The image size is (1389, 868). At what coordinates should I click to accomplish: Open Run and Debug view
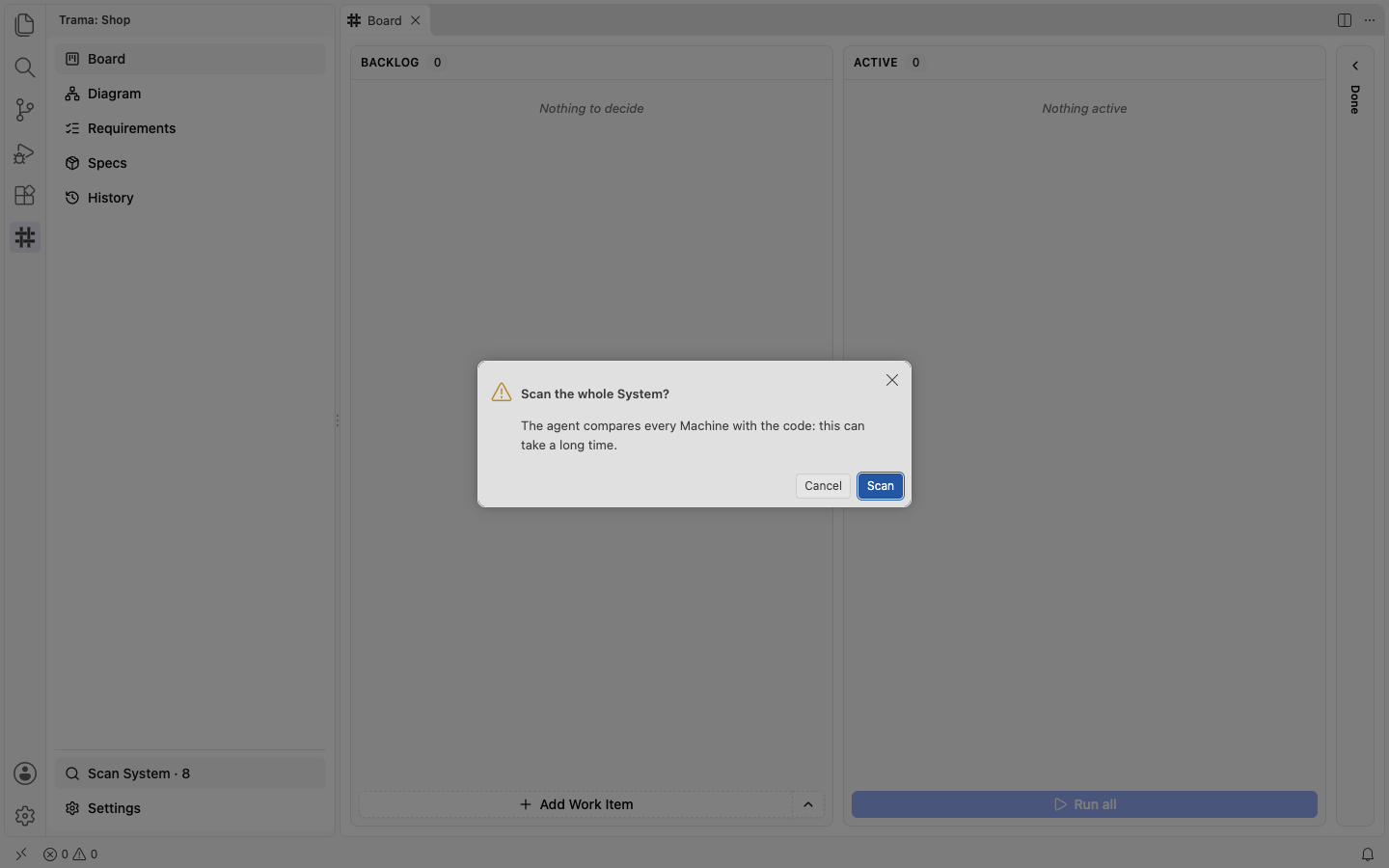click(x=25, y=152)
